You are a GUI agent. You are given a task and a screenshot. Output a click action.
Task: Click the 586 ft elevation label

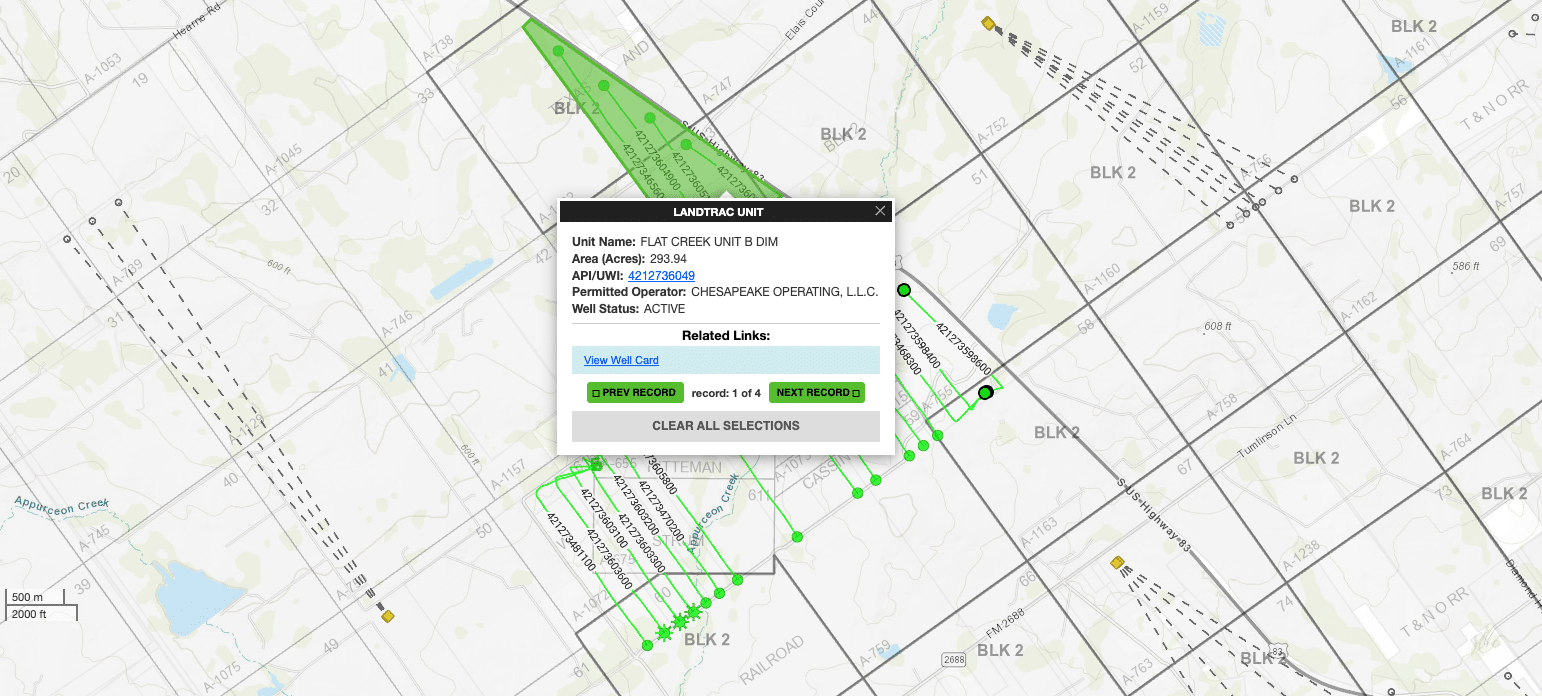click(x=1465, y=266)
